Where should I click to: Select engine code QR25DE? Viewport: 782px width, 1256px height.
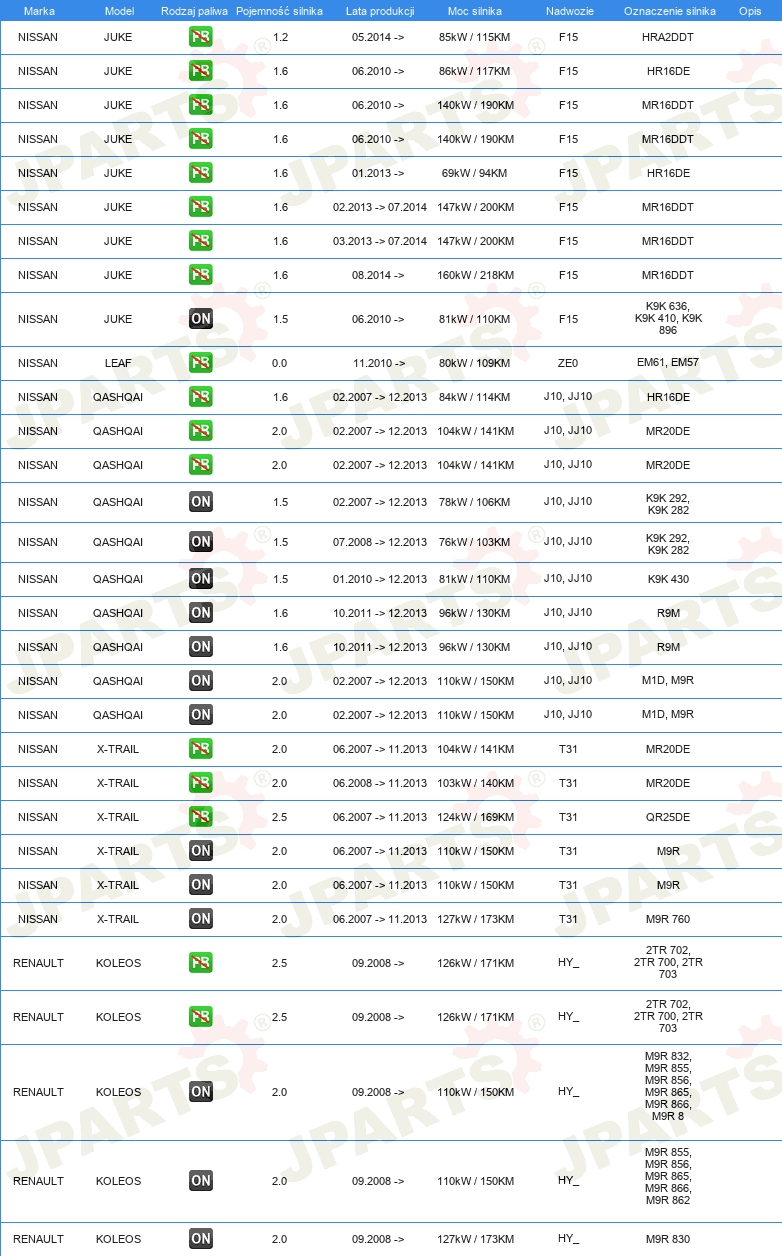668,817
